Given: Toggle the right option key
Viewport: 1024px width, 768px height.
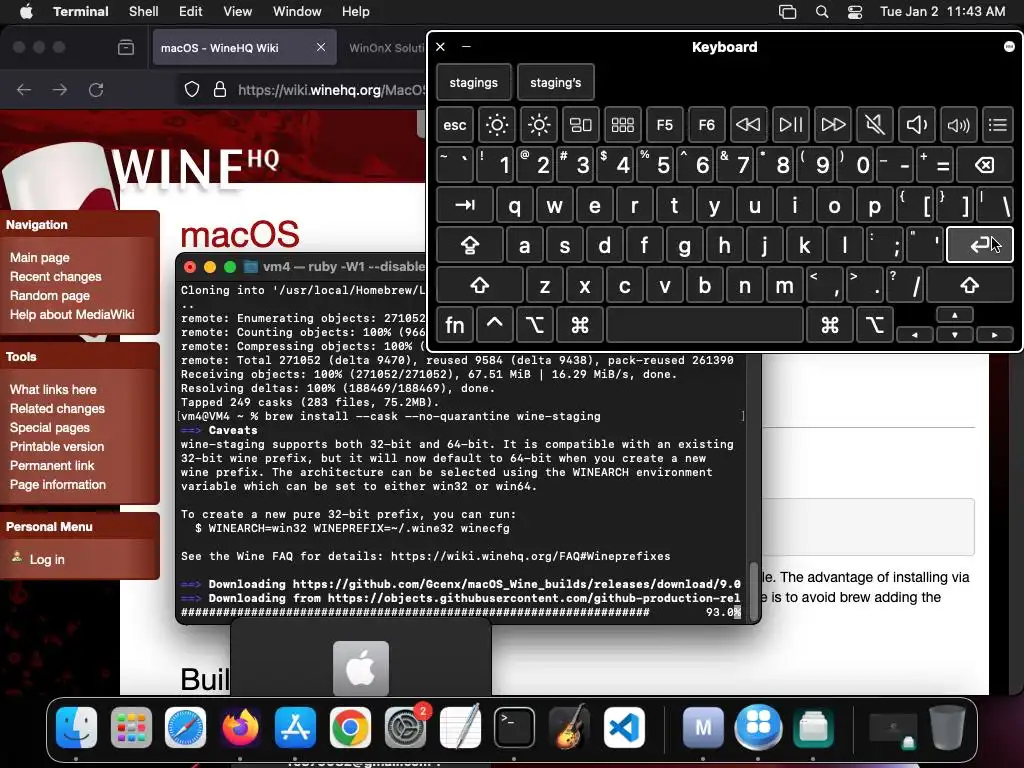Looking at the screenshot, I should pos(874,325).
